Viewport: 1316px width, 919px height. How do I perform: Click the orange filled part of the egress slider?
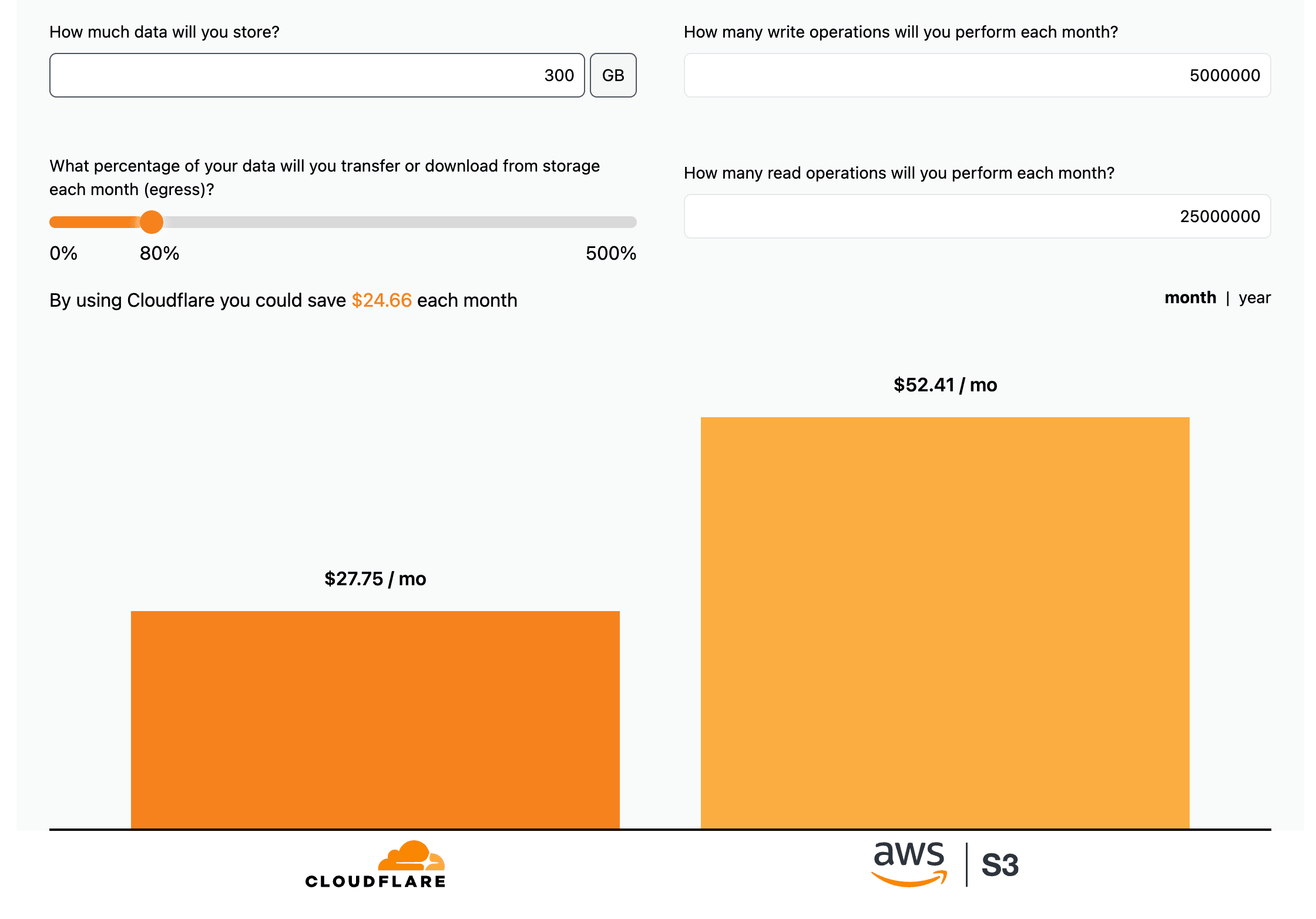tap(94, 222)
